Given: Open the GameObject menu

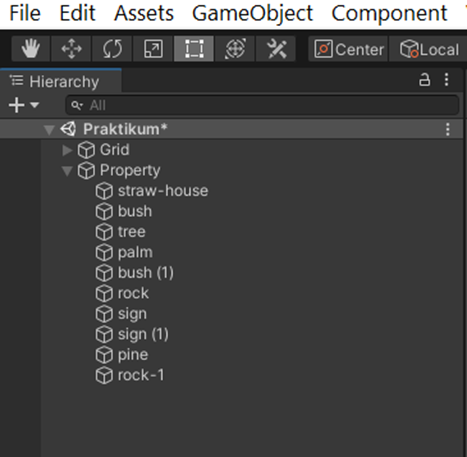Looking at the screenshot, I should coord(252,13).
